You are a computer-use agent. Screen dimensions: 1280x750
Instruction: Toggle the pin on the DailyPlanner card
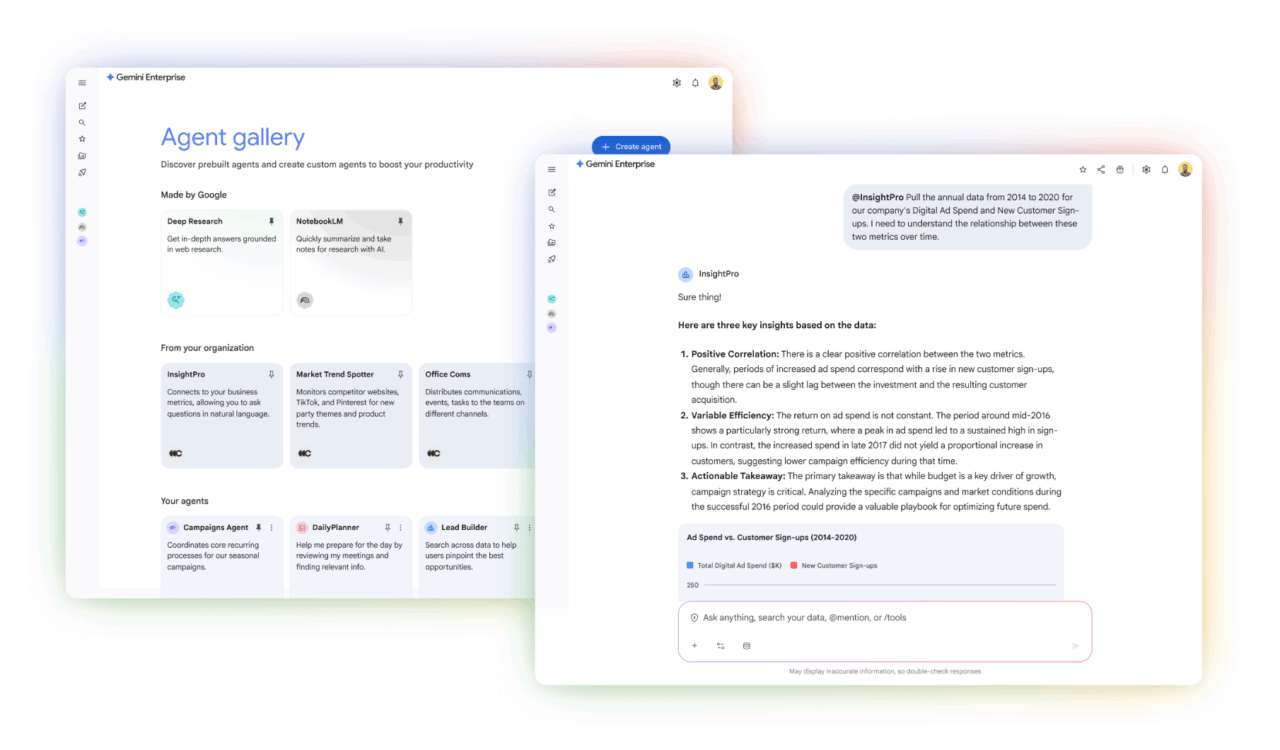[x=387, y=527]
